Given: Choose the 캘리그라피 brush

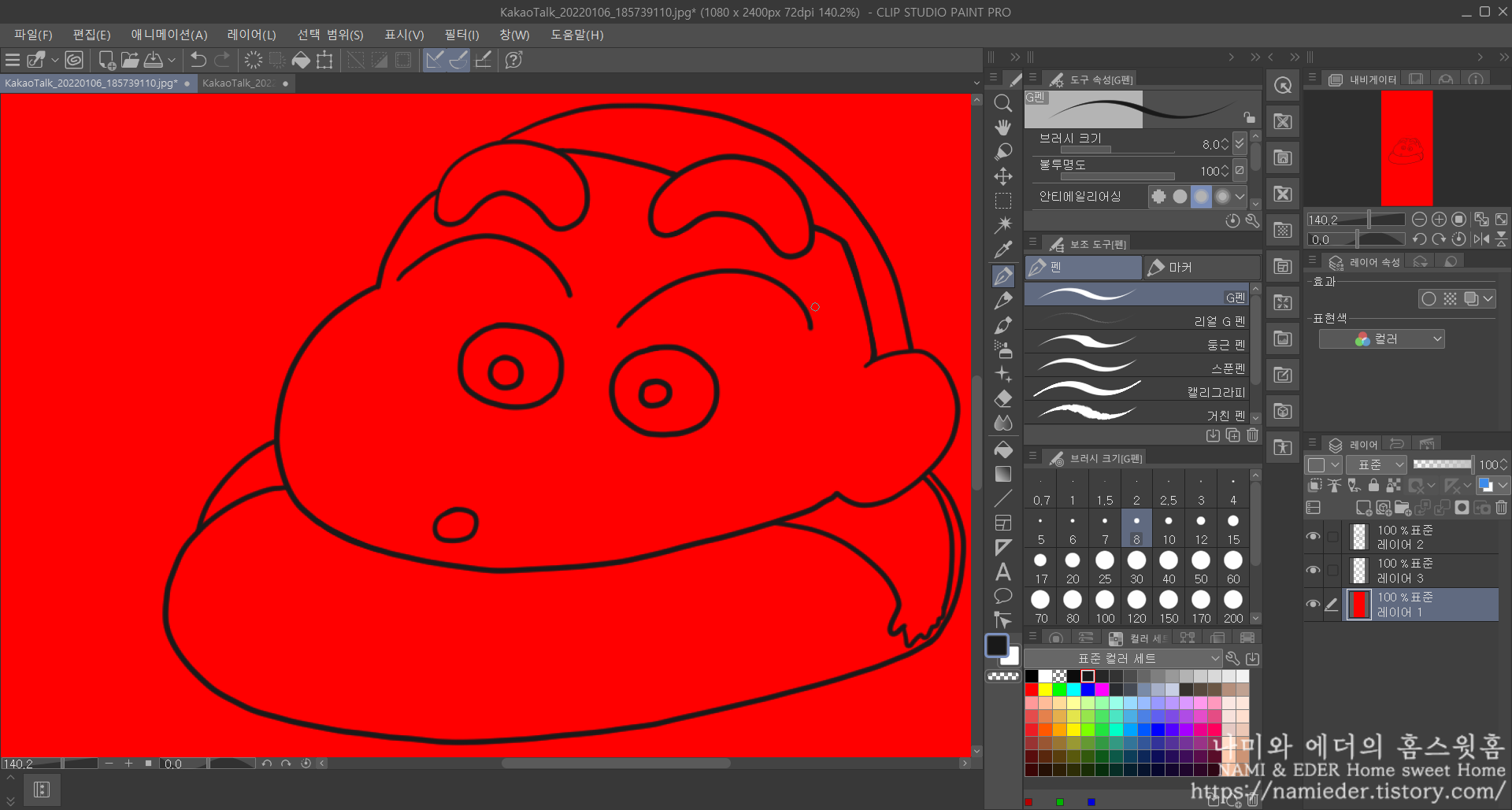Looking at the screenshot, I should pos(1136,391).
